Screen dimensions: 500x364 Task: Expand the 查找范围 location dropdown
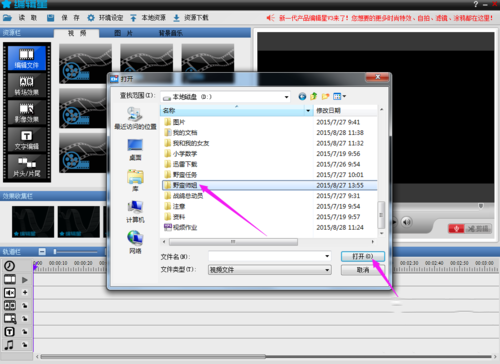pos(286,97)
